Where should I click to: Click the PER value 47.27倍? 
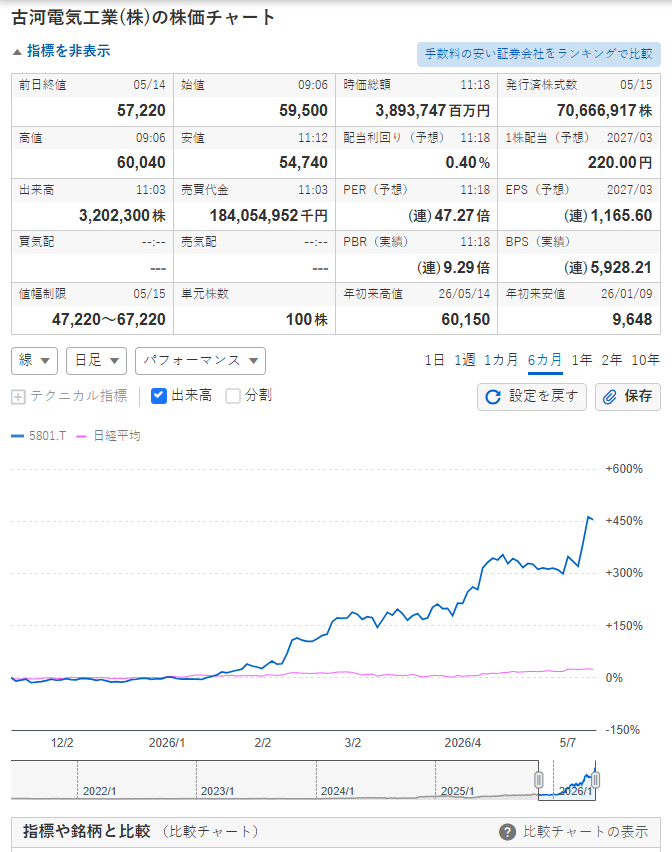coord(449,216)
